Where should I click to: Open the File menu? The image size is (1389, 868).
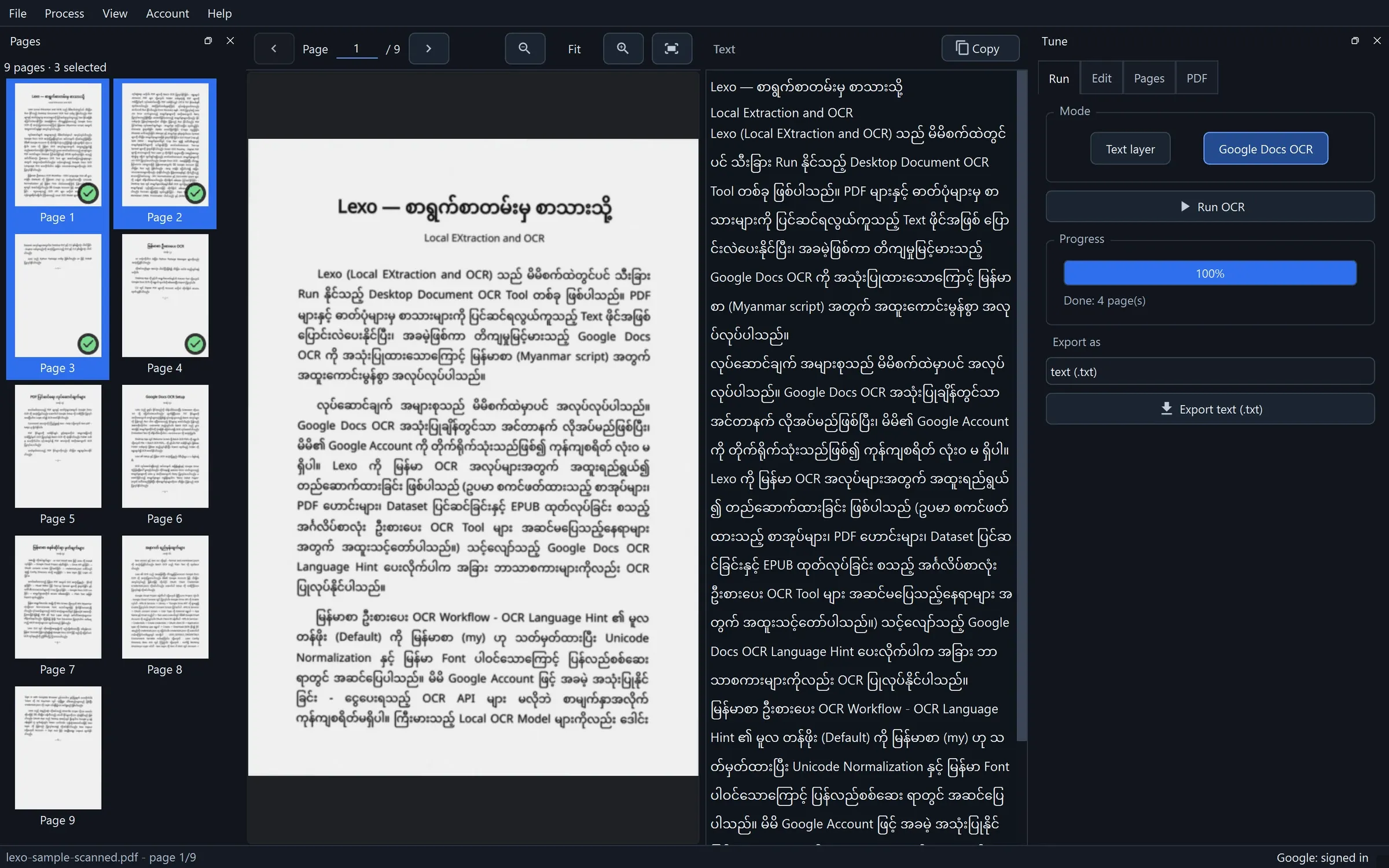coord(18,13)
